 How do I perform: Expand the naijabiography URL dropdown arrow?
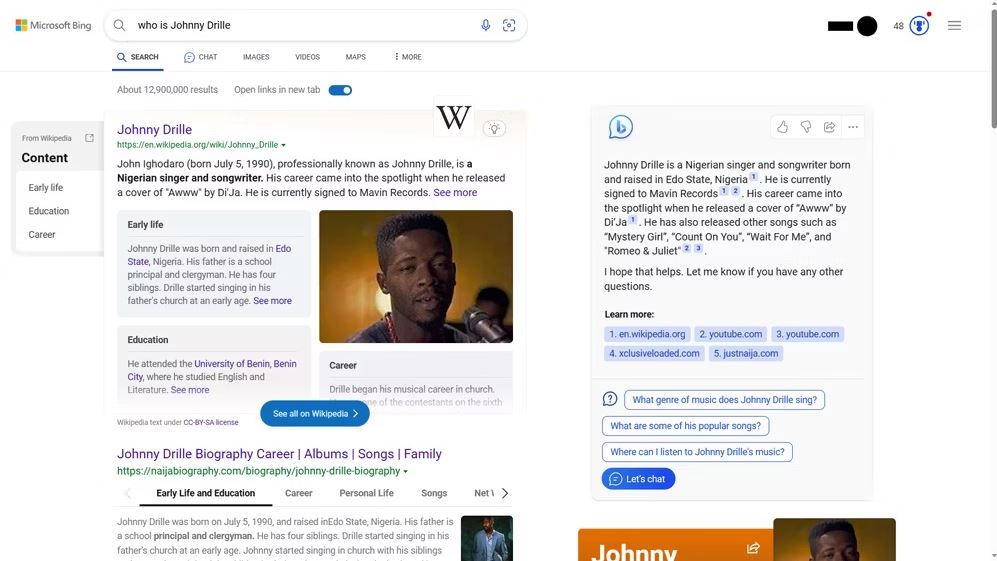406,471
